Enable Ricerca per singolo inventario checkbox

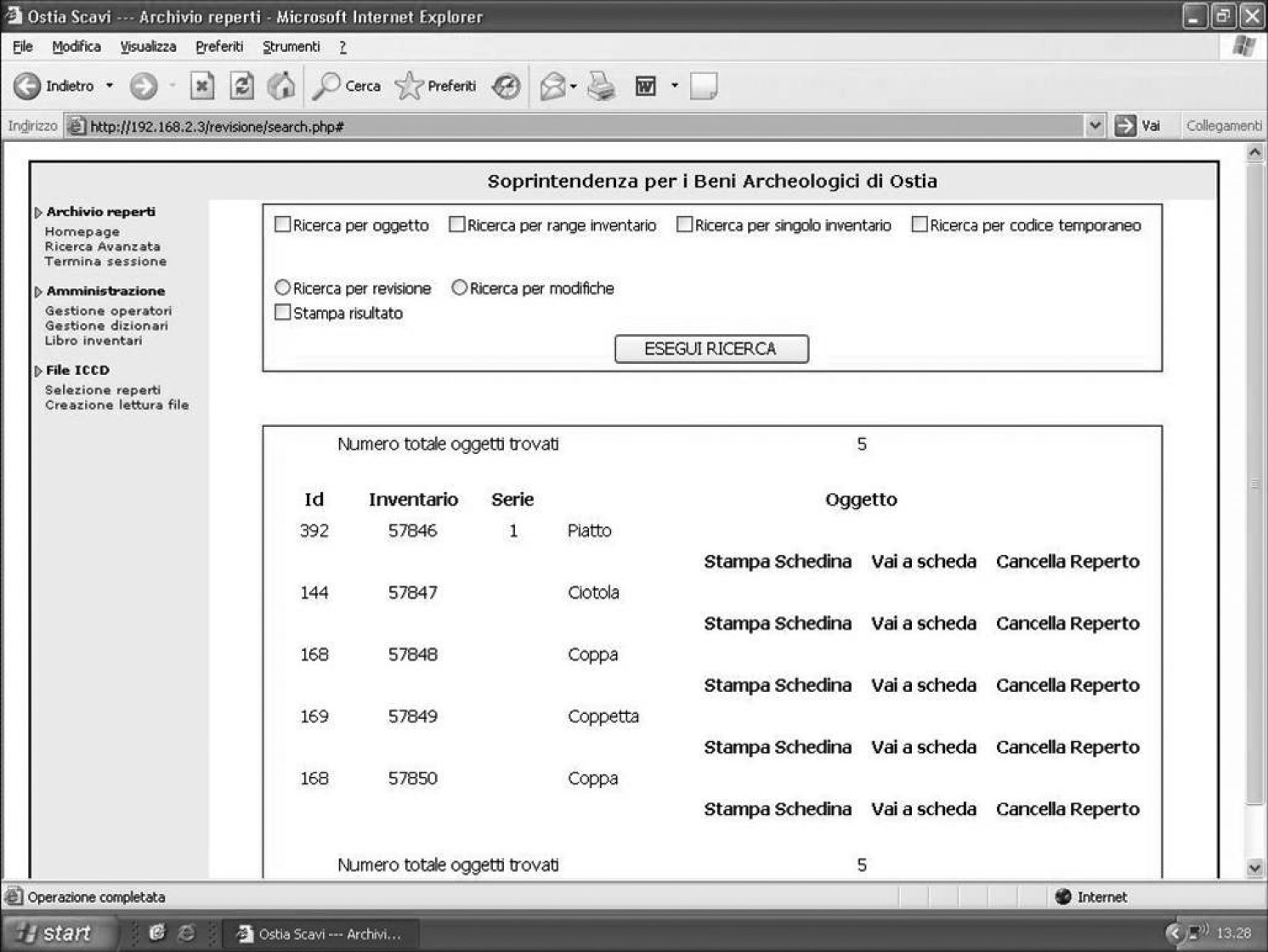coord(685,224)
